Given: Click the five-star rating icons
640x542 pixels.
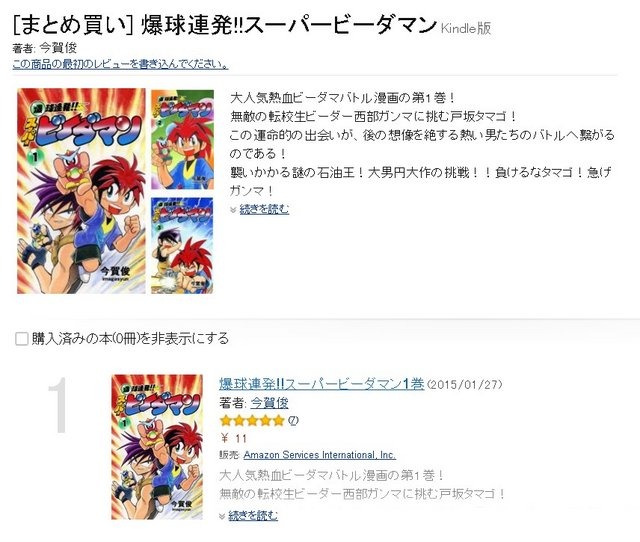Looking at the screenshot, I should click(252, 420).
